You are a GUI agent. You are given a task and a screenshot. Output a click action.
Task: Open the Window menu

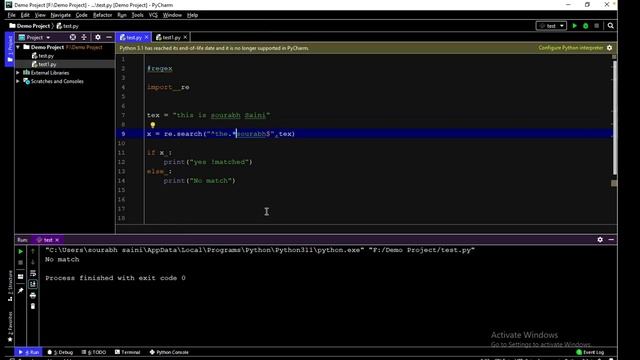click(x=172, y=15)
